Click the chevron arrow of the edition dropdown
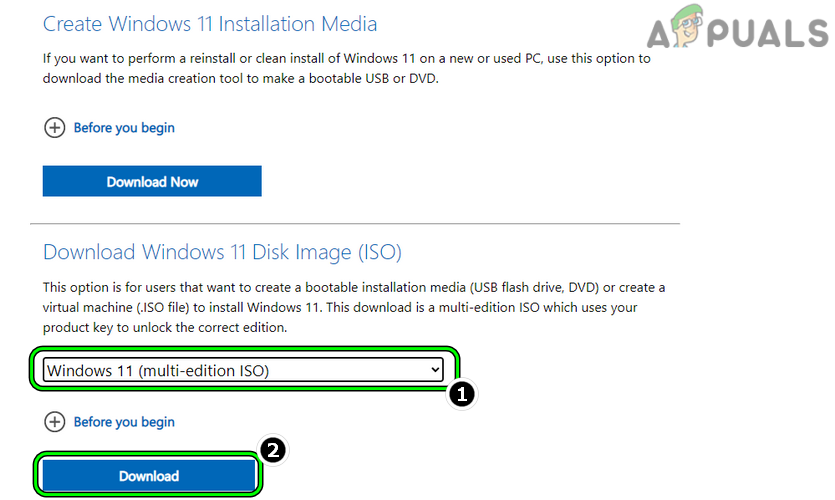This screenshot has height=500, width=835. pos(435,370)
